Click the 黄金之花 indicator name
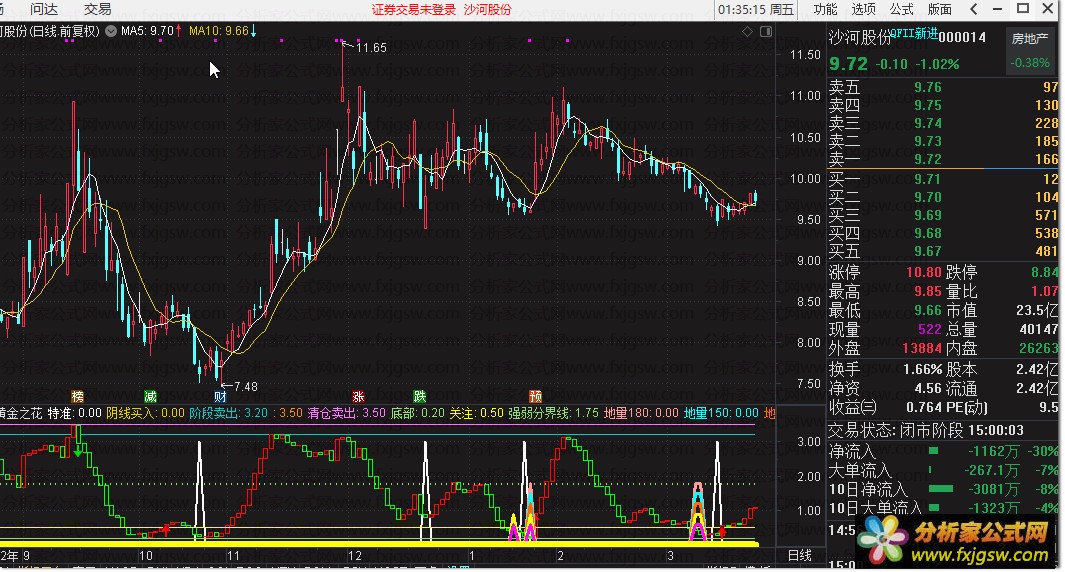The width and height of the screenshot is (1065, 572). point(21,413)
